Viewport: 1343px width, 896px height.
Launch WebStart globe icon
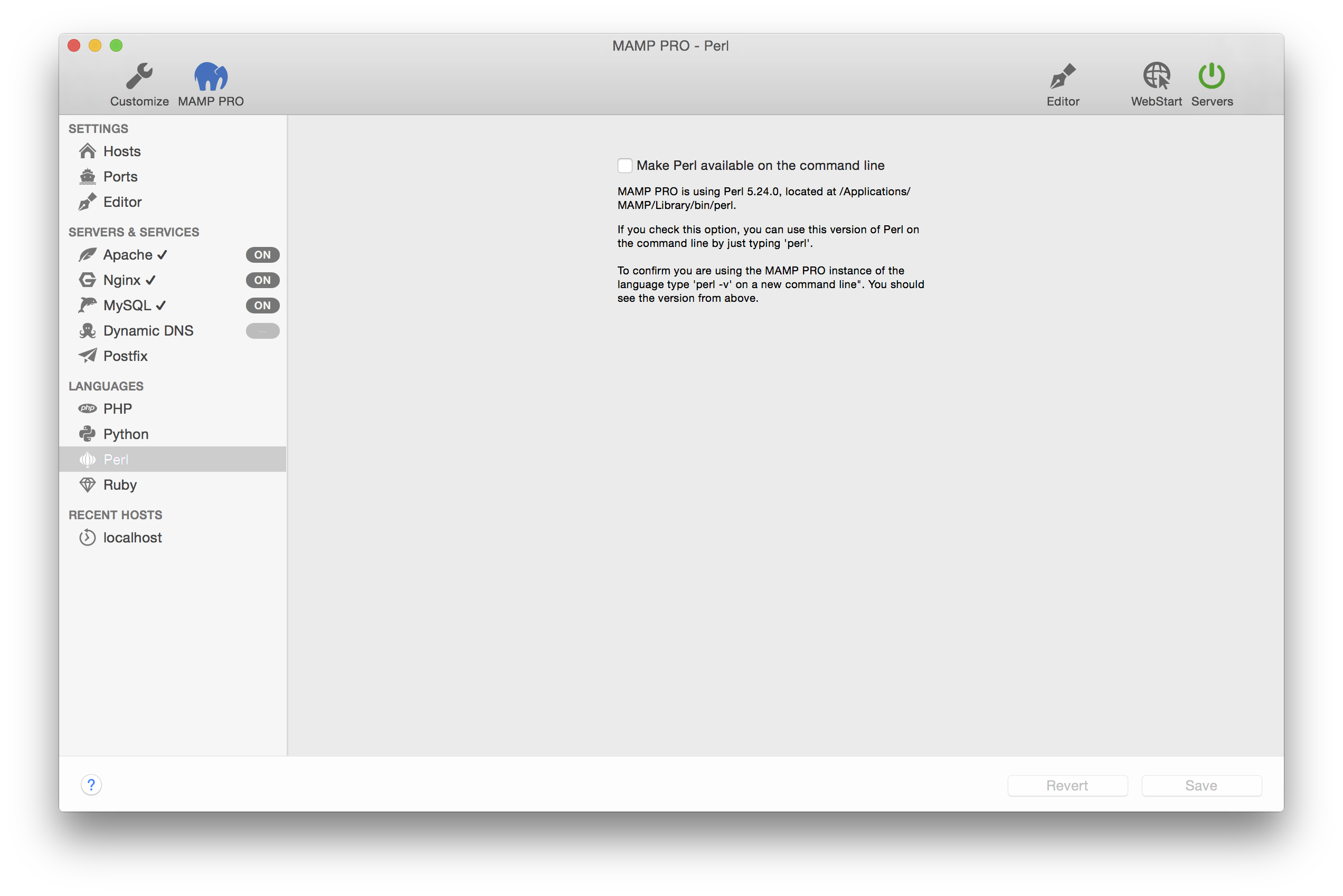pos(1157,76)
